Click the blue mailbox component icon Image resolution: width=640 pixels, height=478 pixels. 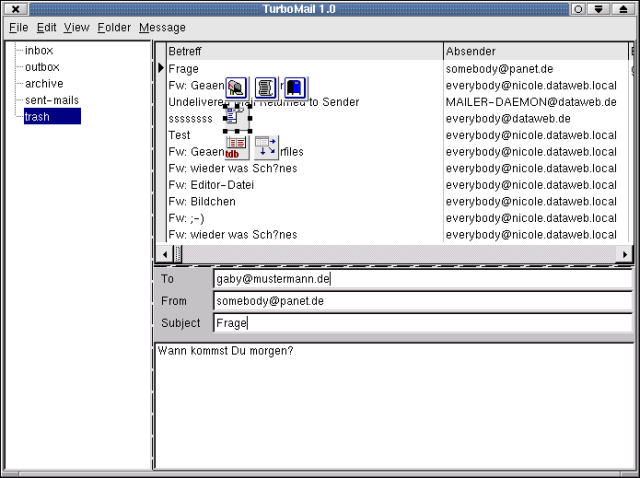point(296,88)
